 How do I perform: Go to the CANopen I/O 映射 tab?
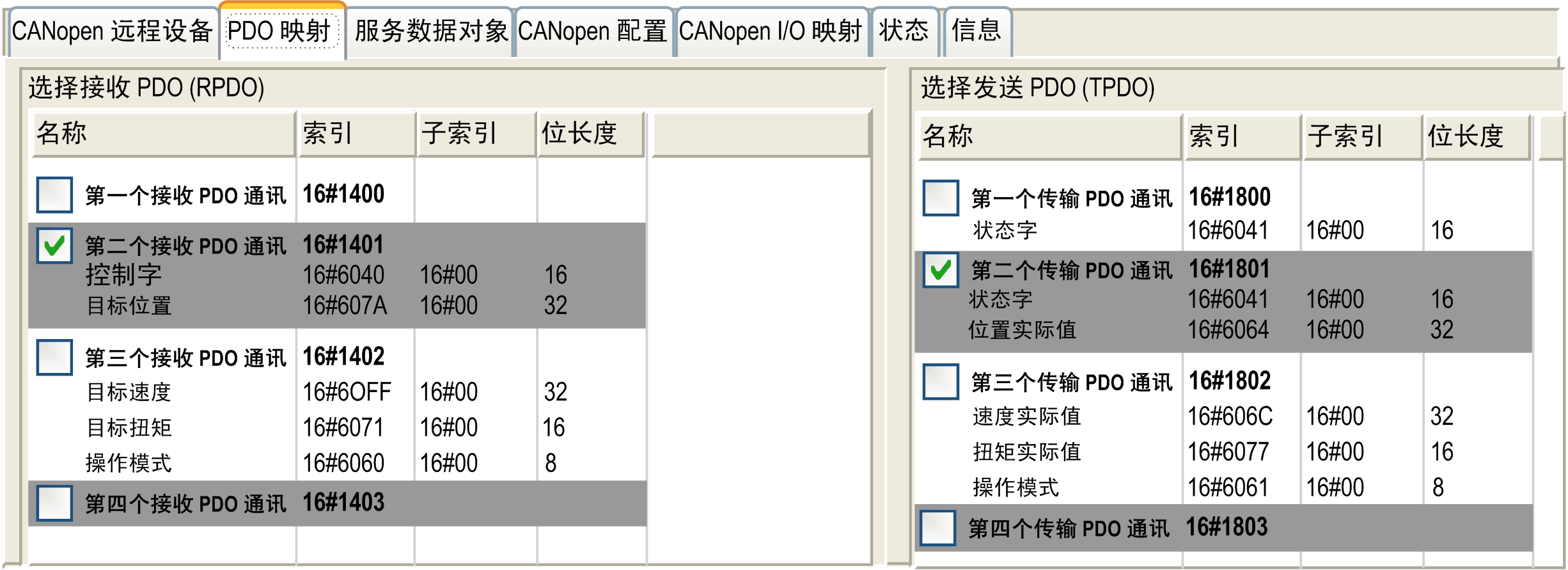click(770, 31)
